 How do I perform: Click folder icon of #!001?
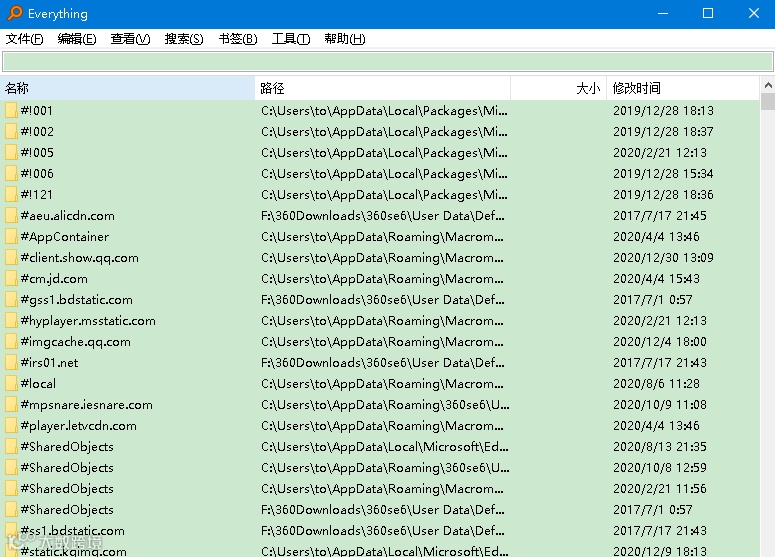pyautogui.click(x=11, y=110)
